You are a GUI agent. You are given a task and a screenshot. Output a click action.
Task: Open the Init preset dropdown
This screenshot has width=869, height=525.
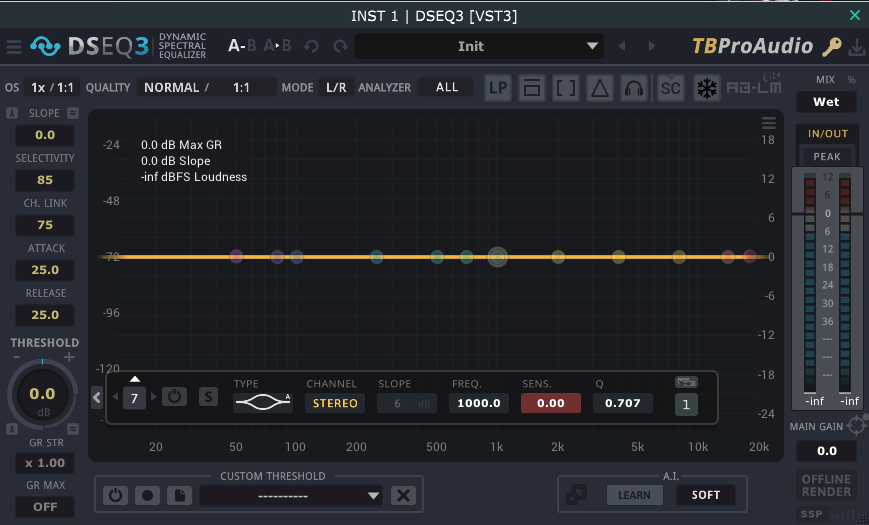point(479,46)
